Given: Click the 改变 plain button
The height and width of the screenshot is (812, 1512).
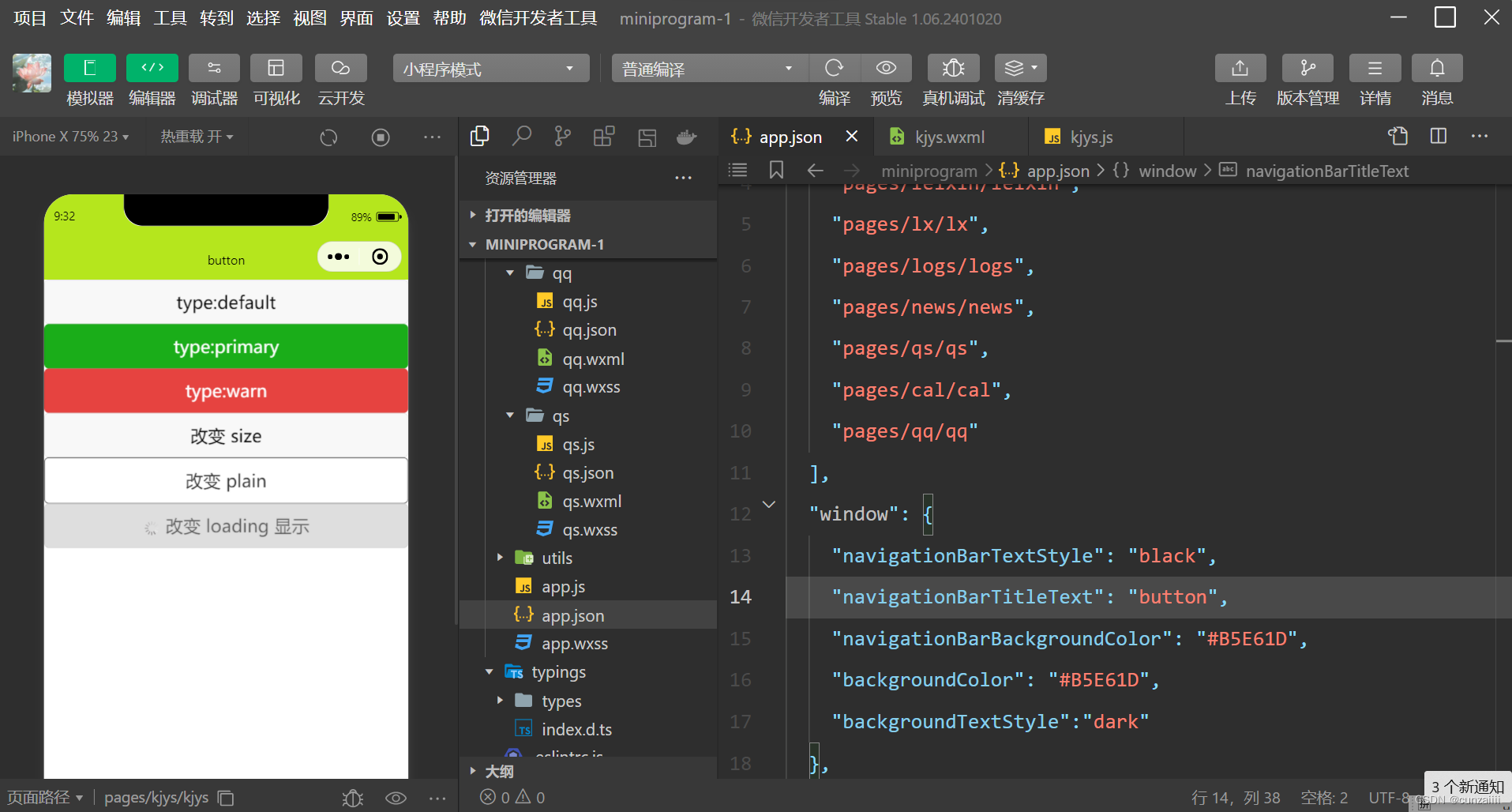Looking at the screenshot, I should (226, 481).
